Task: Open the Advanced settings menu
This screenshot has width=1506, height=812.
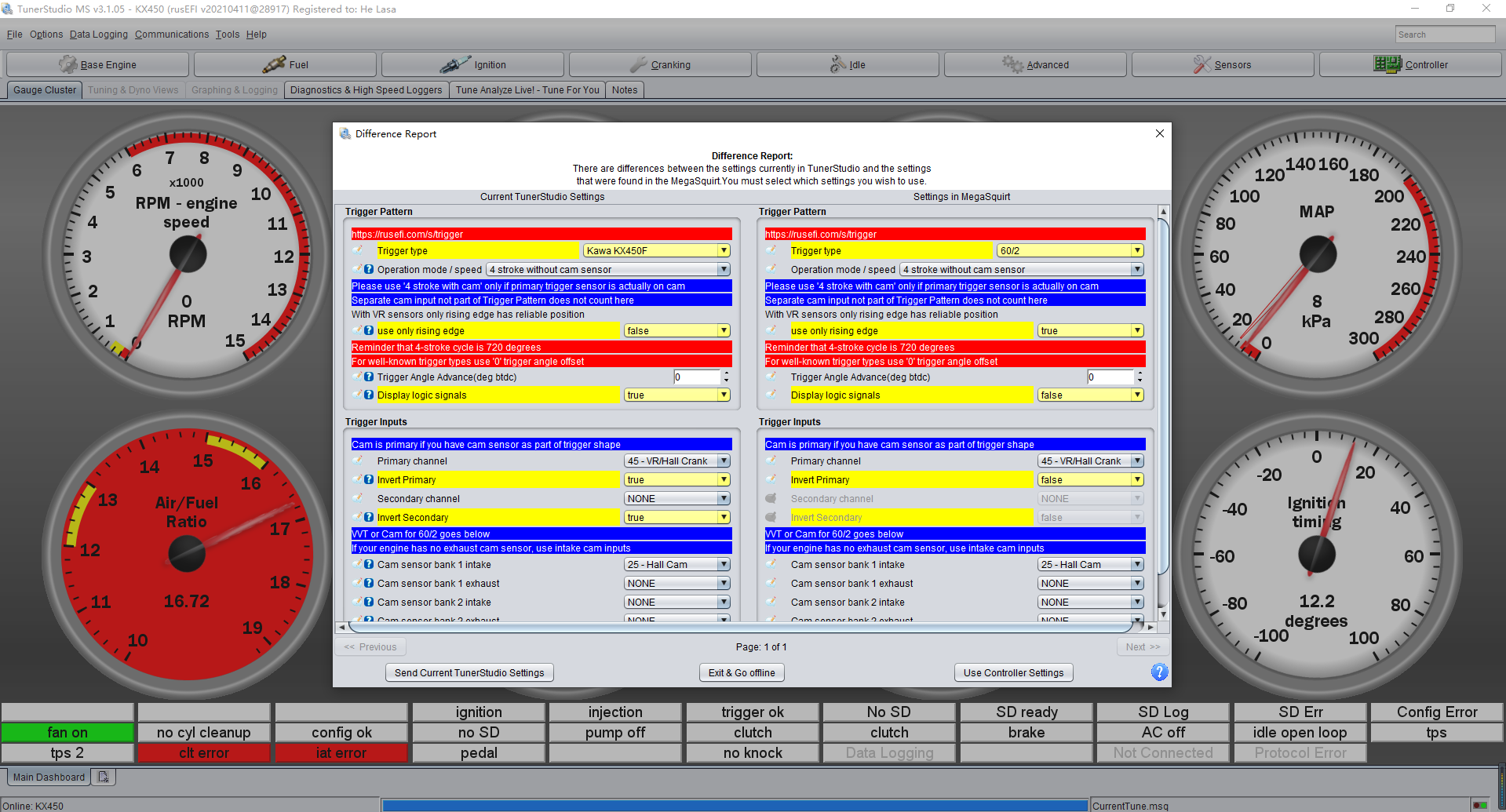Action: click(x=1035, y=64)
